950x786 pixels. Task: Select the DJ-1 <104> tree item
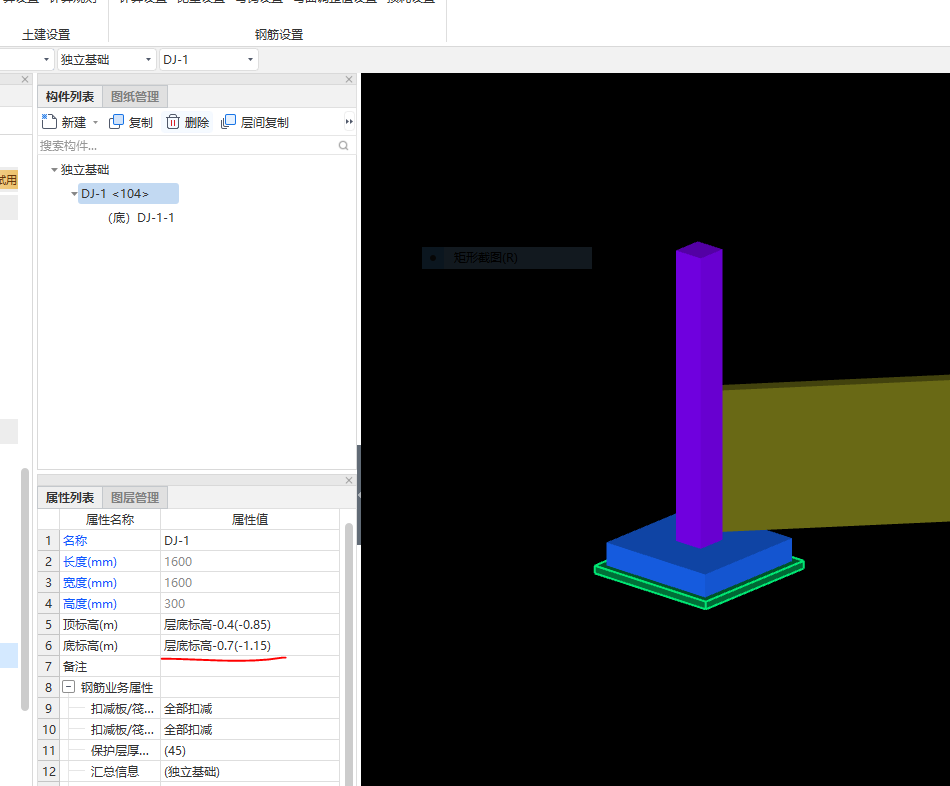[128, 194]
